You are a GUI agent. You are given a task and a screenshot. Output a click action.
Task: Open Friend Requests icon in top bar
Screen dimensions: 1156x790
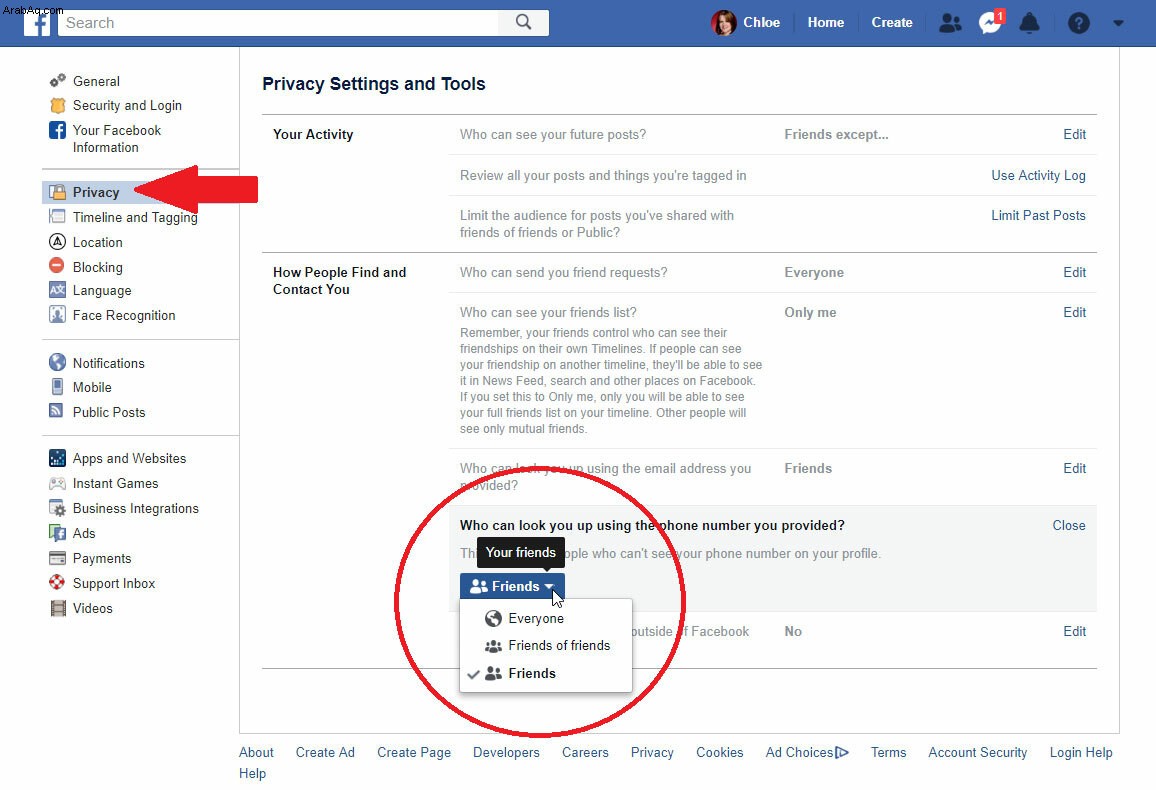(x=950, y=23)
